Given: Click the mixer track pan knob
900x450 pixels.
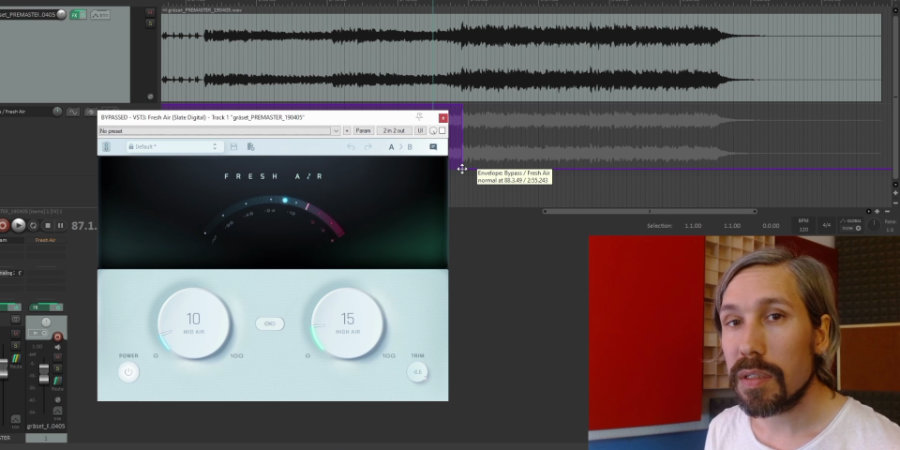Looking at the screenshot, I should click(x=46, y=323).
